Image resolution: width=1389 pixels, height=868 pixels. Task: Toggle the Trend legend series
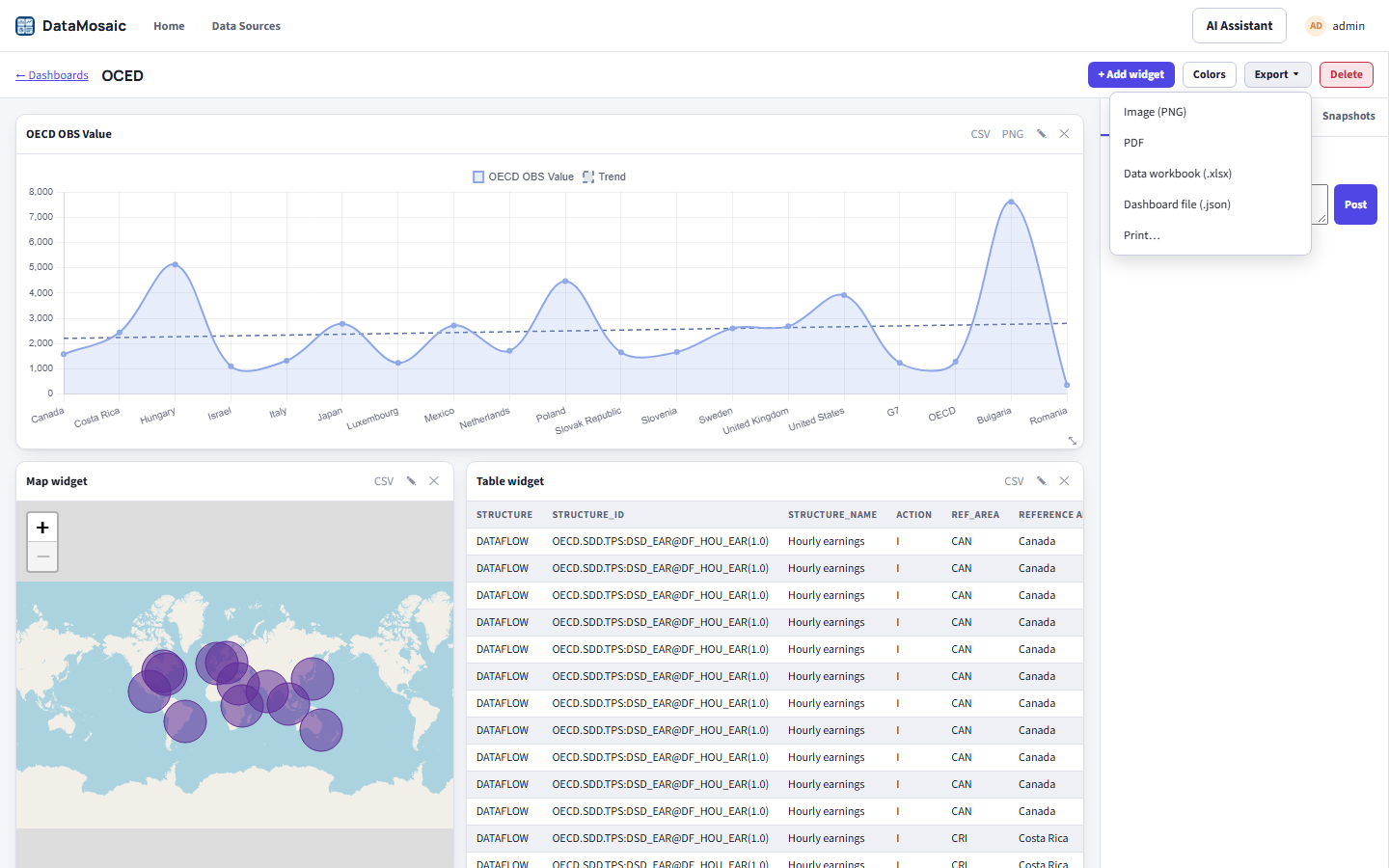(x=604, y=176)
